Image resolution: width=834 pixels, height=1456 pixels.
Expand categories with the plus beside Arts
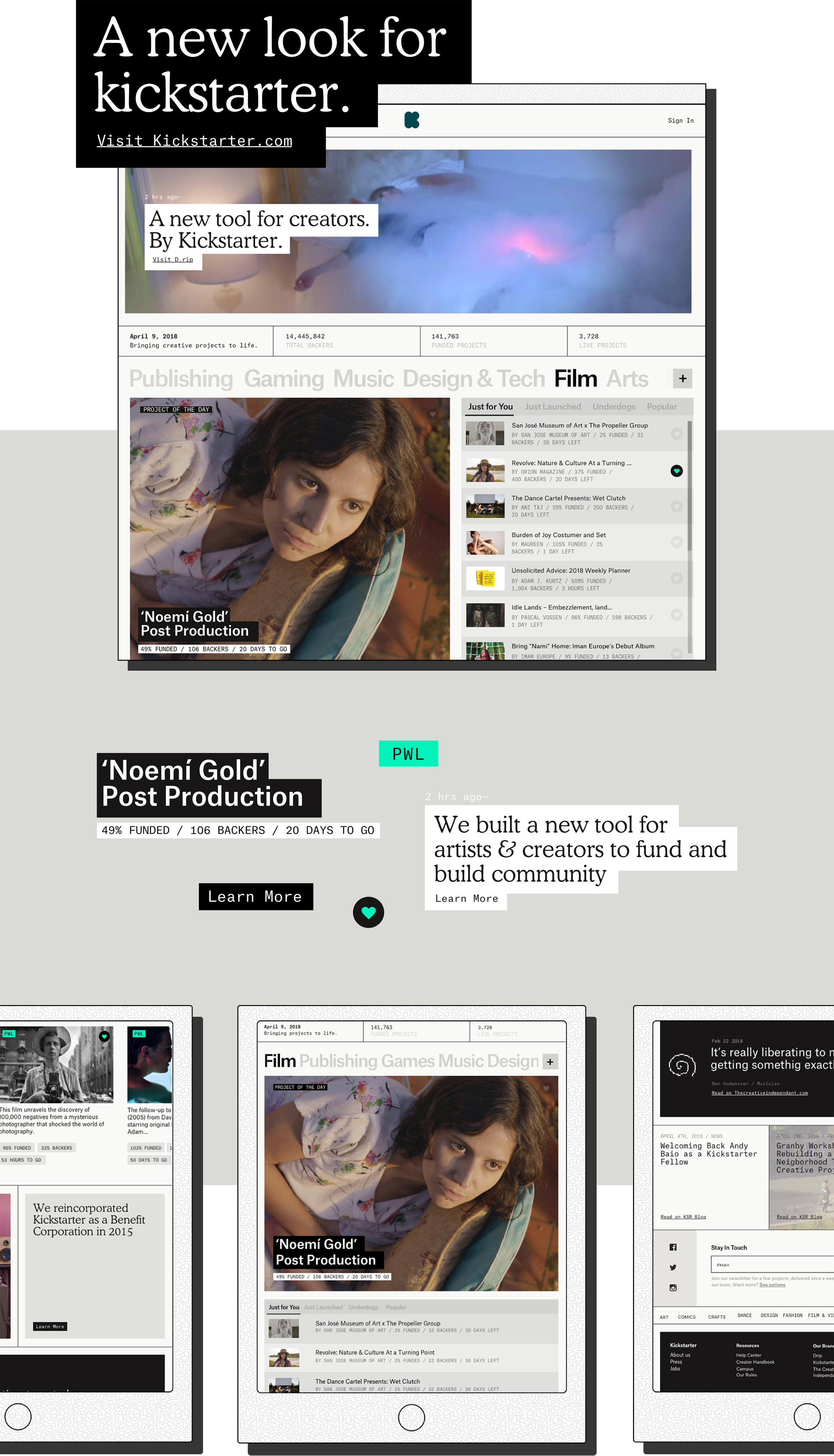tap(682, 379)
